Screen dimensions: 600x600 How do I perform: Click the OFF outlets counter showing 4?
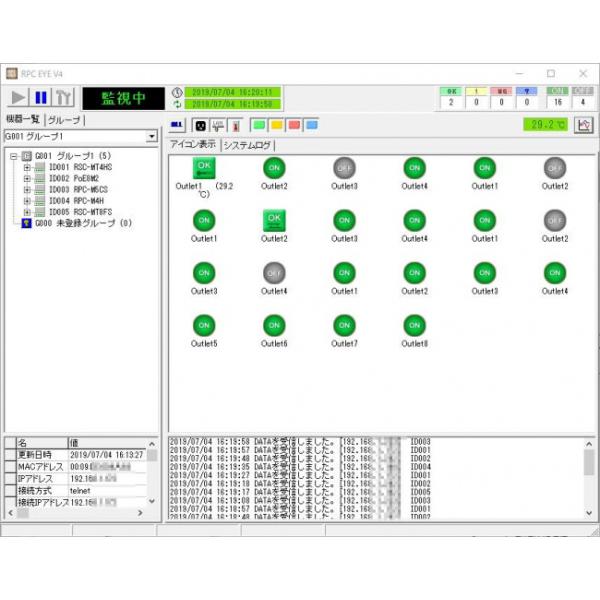pos(583,98)
